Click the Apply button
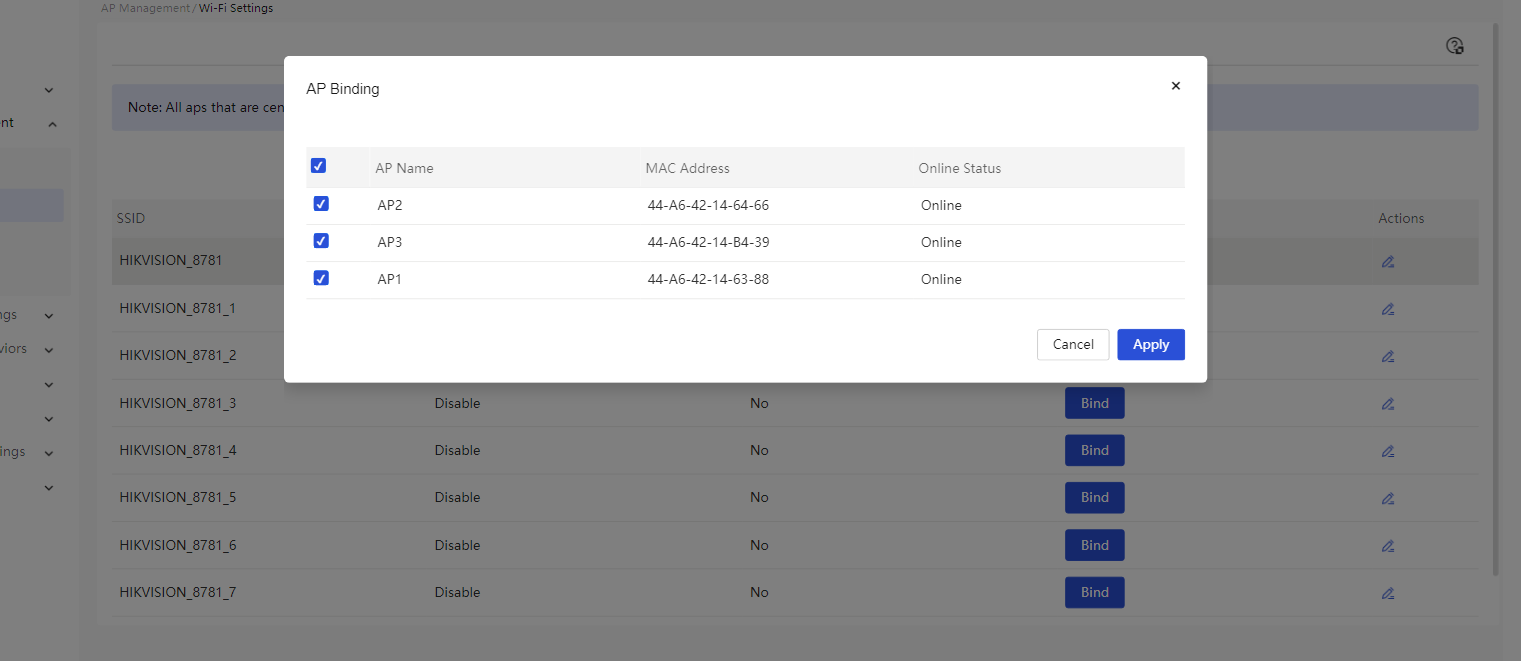 click(1150, 344)
